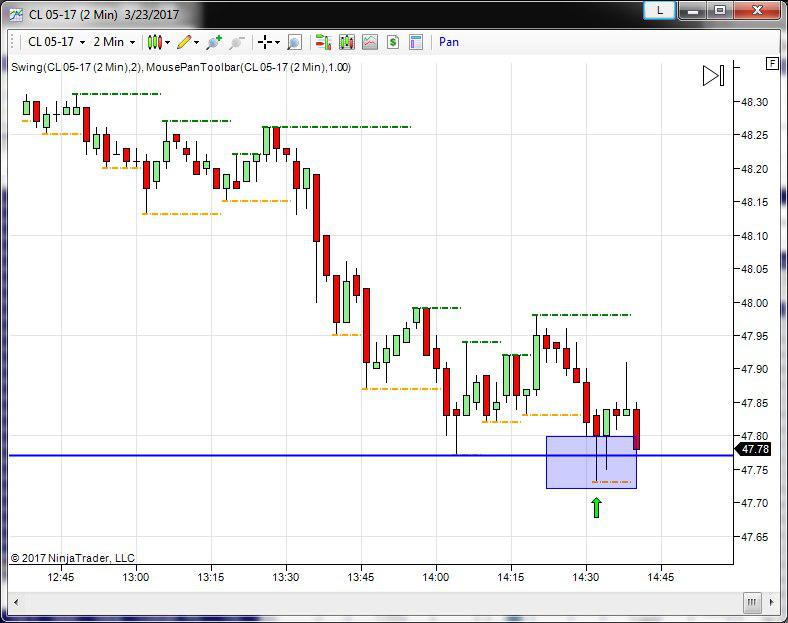Open the CL 05-17 instrument dropdown
The width and height of the screenshot is (788, 623).
(x=56, y=42)
